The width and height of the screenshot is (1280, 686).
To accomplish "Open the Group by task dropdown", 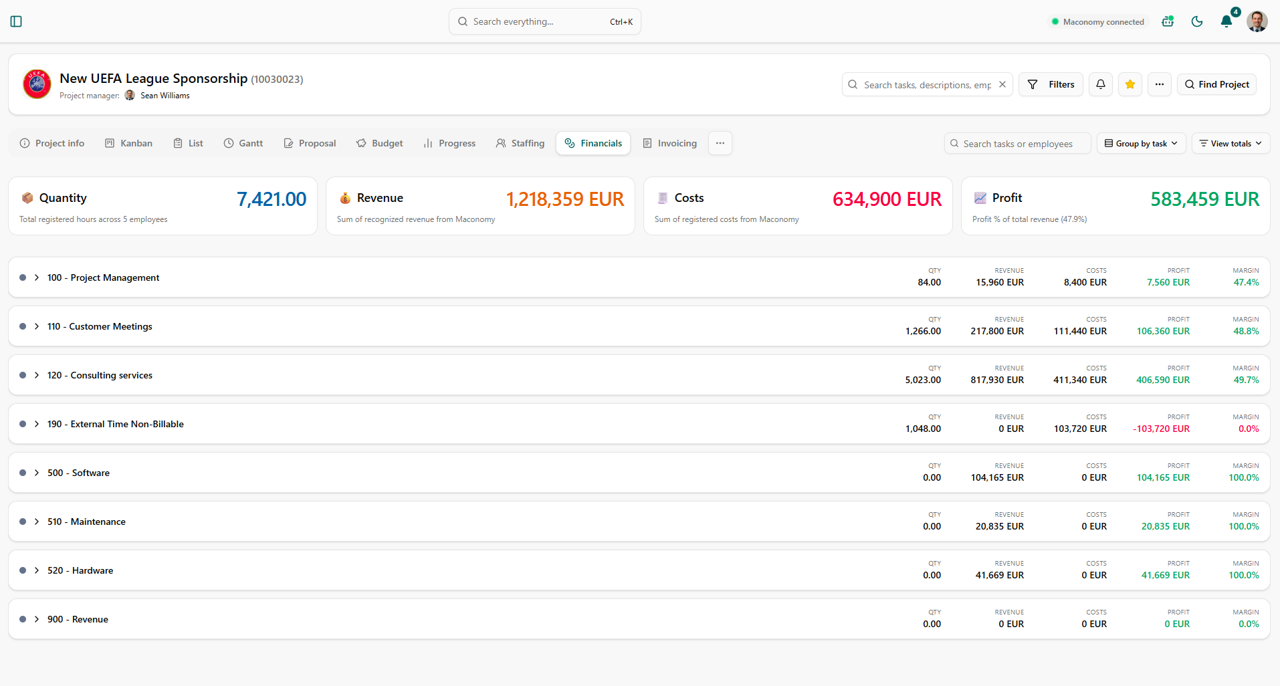I will pyautogui.click(x=1141, y=143).
